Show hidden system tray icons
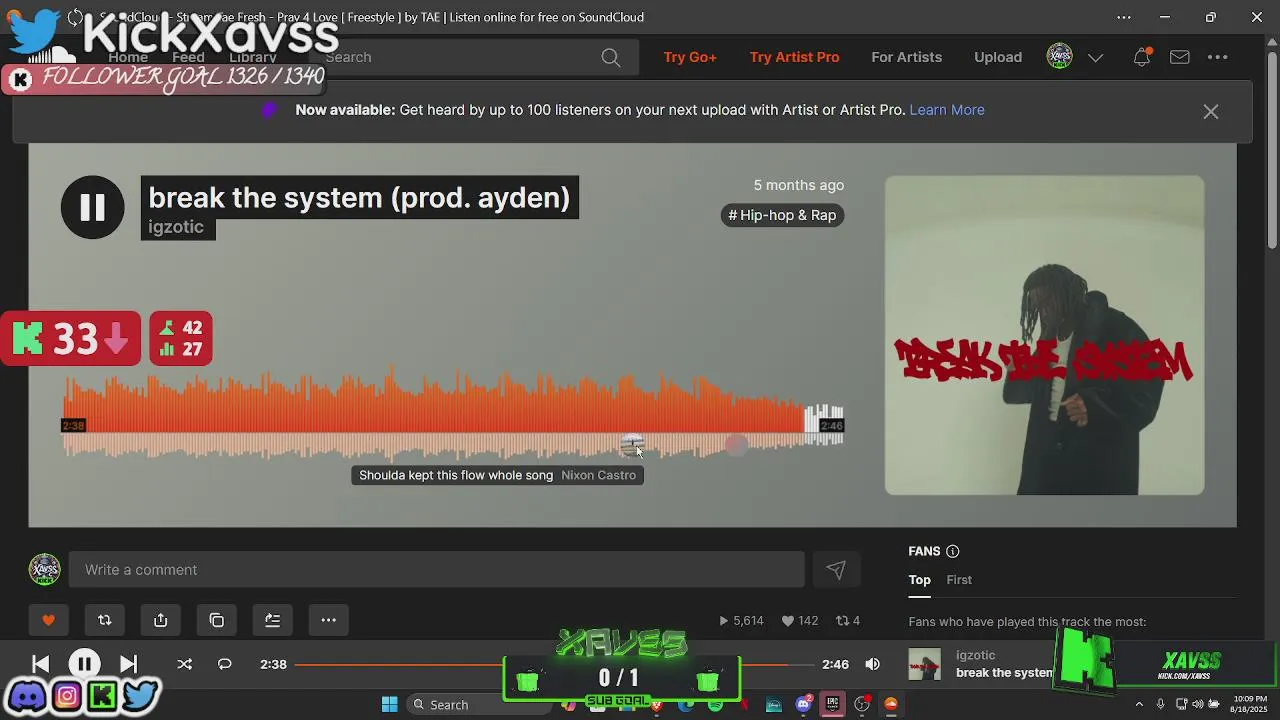This screenshot has width=1280, height=720. (1139, 705)
